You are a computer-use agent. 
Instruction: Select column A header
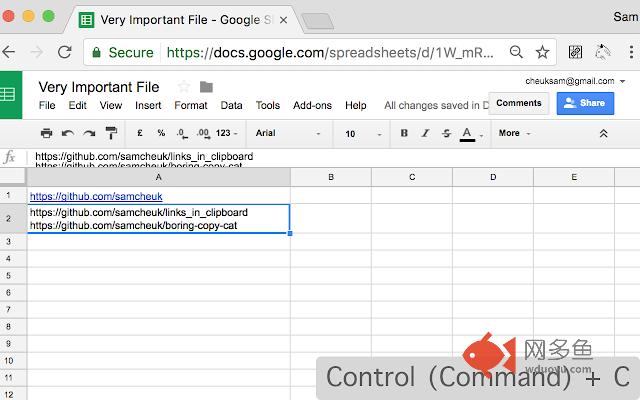[159, 177]
